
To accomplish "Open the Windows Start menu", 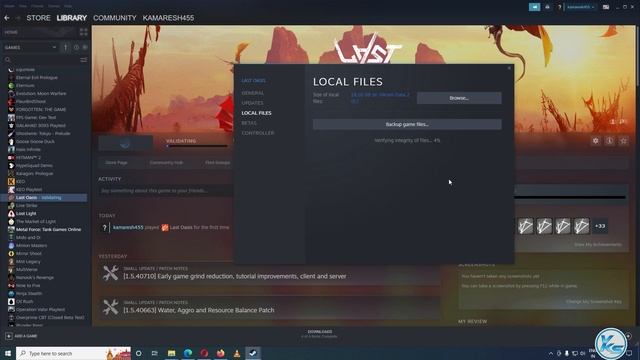I will (x=8, y=353).
